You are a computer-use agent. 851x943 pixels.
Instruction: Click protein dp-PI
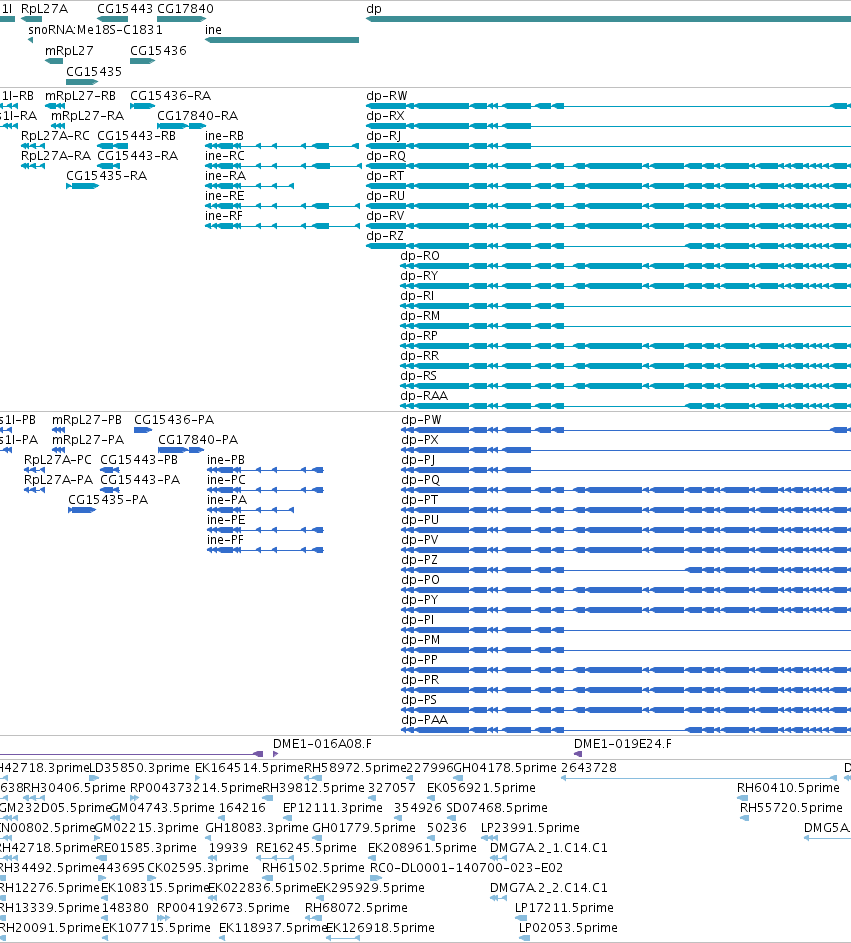(x=418, y=620)
